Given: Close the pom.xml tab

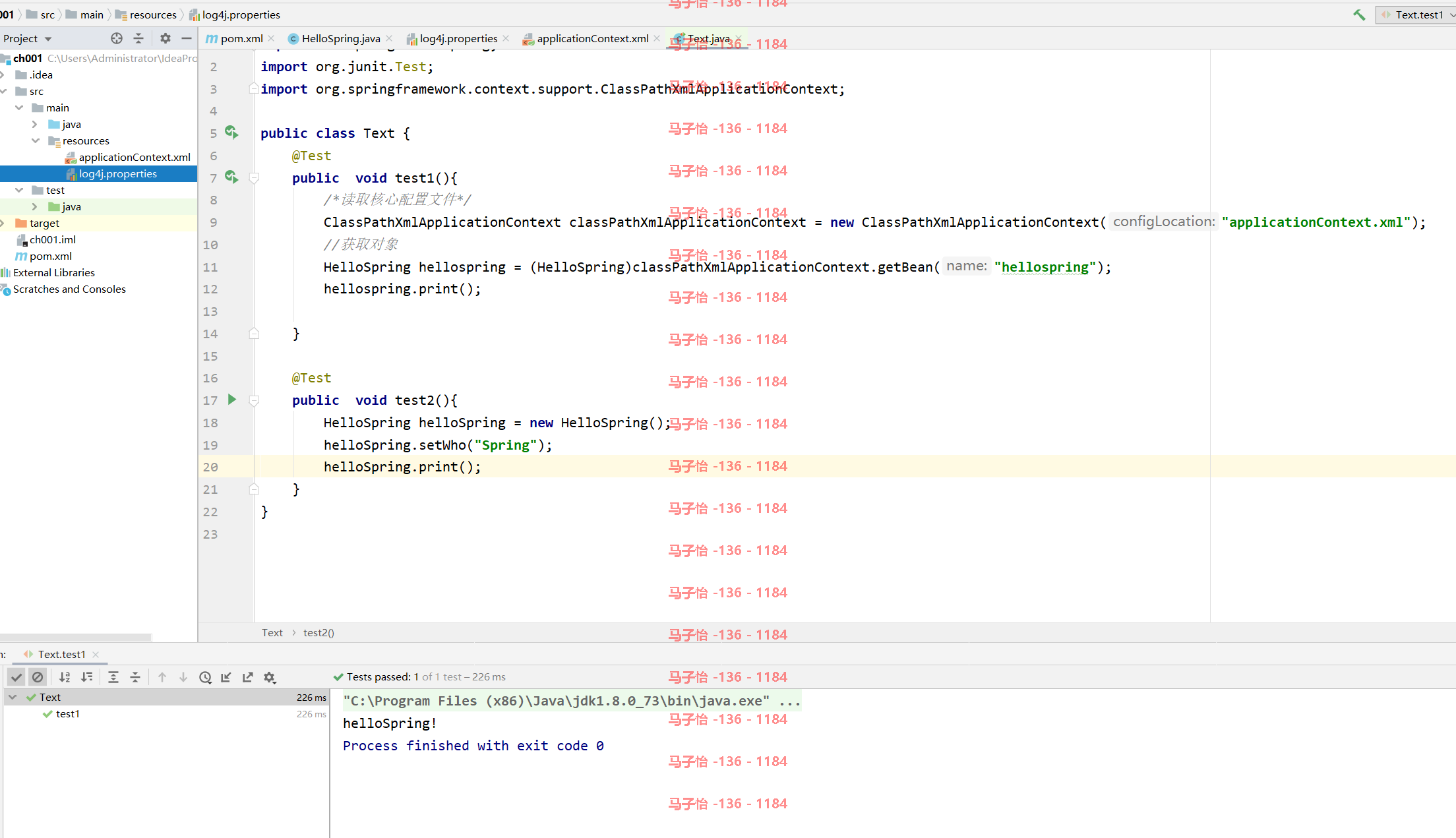Looking at the screenshot, I should click(x=271, y=38).
